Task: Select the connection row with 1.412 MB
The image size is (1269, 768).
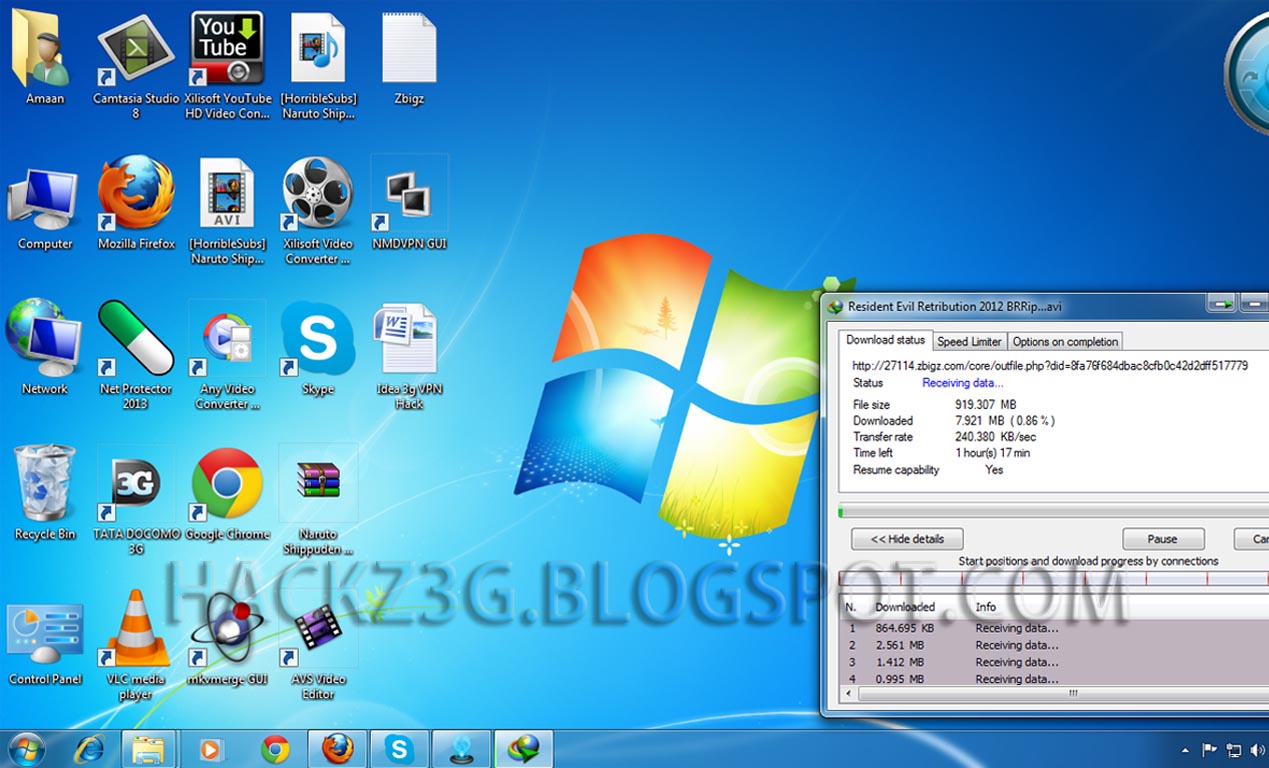Action: 1053,662
